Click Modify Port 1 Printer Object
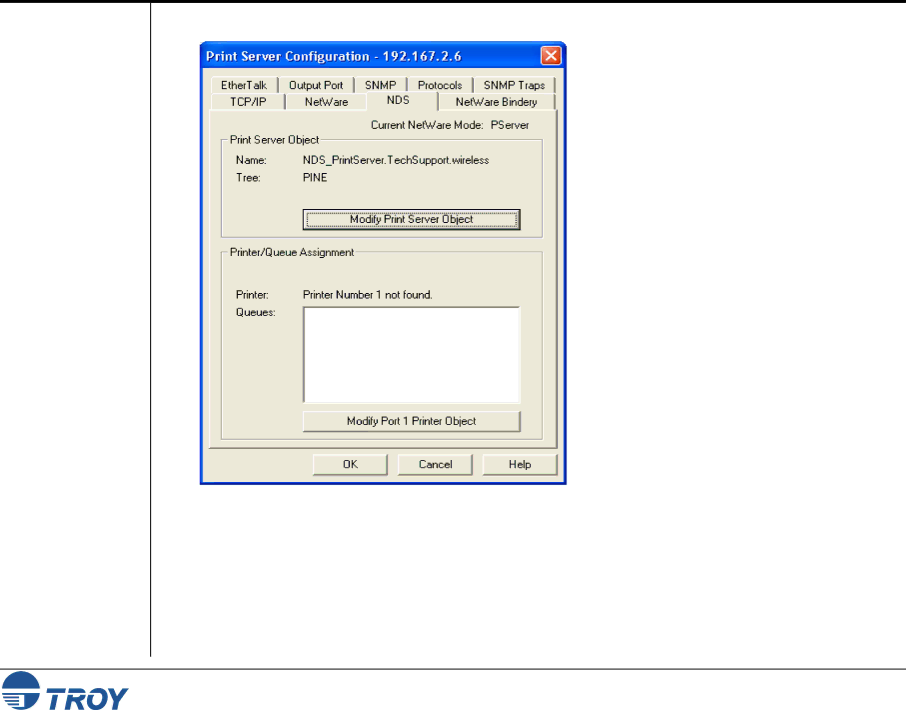 411,421
